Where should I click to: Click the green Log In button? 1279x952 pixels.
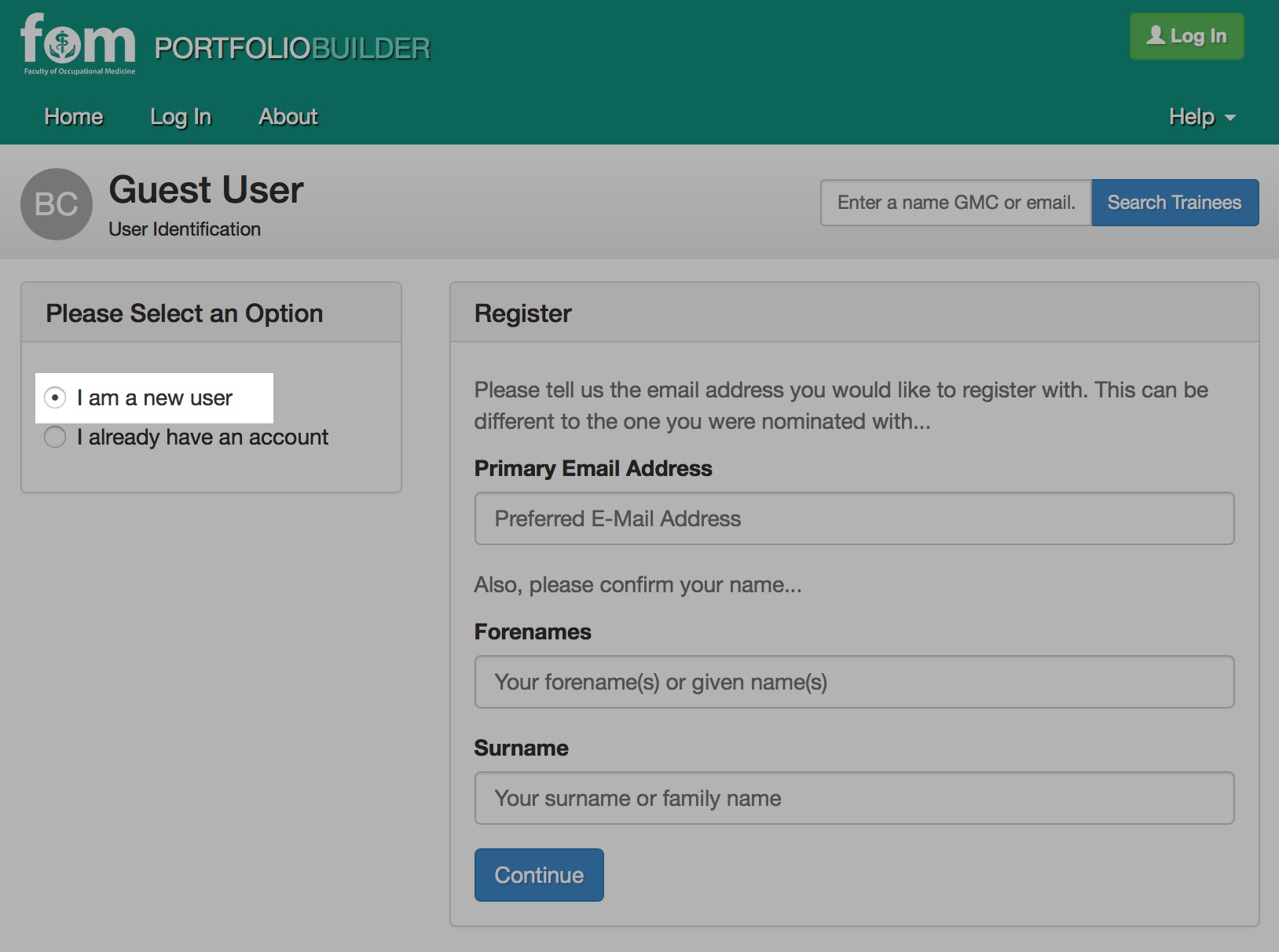[1186, 36]
